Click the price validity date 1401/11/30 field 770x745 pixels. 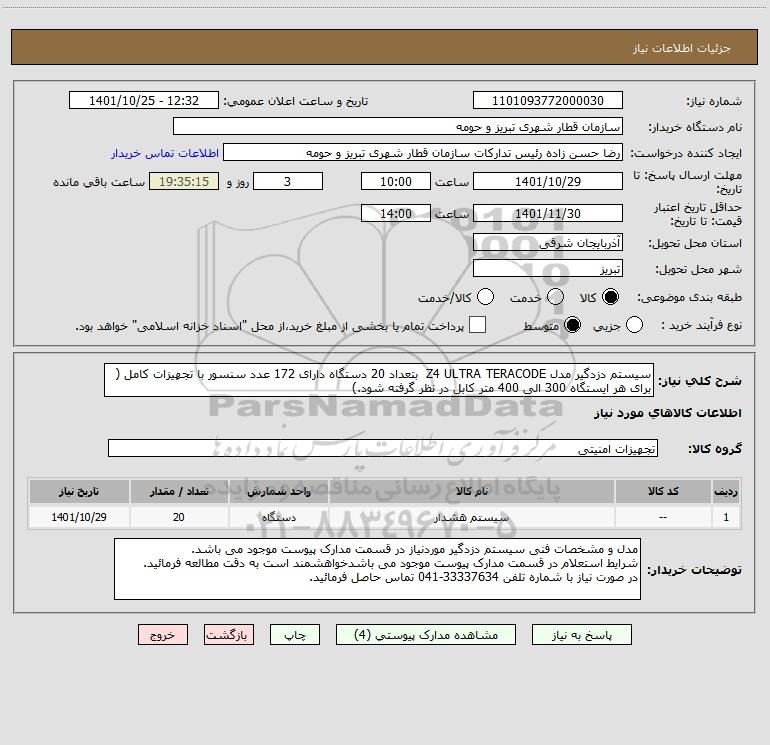tap(548, 213)
